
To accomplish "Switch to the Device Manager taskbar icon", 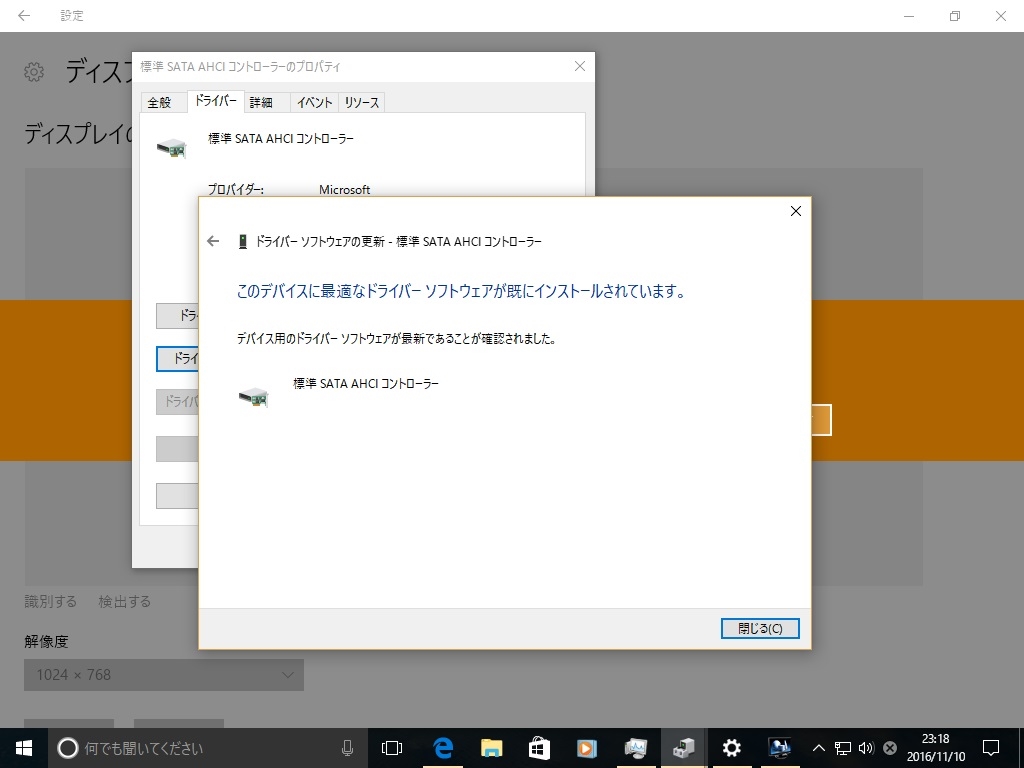I will [683, 748].
